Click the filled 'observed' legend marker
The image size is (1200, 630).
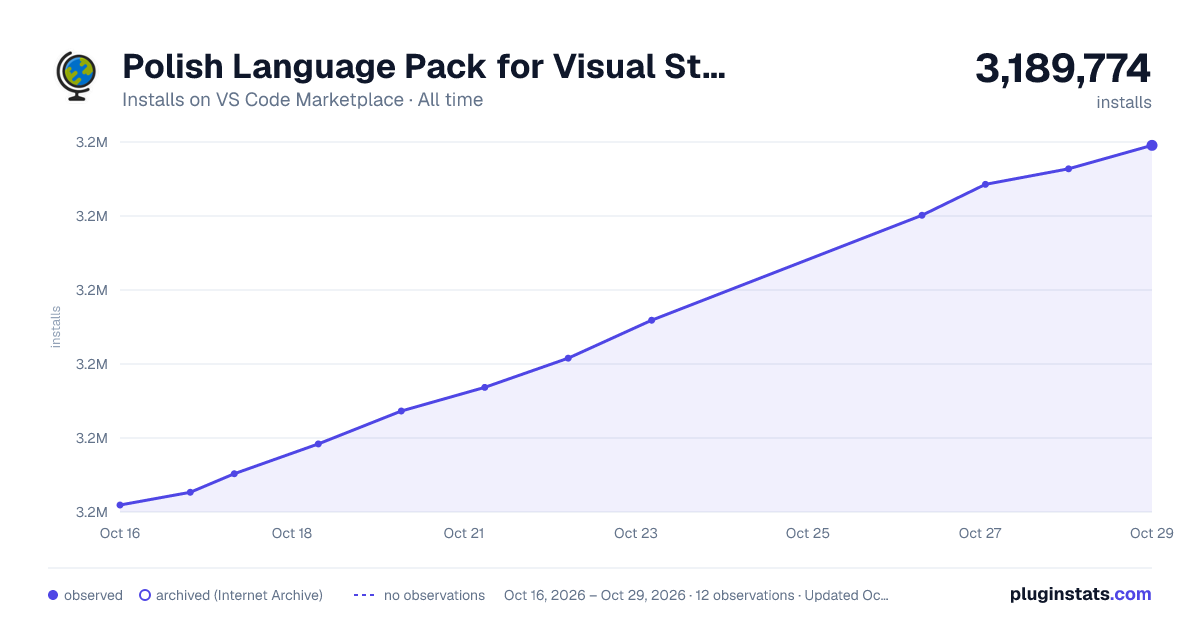(x=53, y=595)
